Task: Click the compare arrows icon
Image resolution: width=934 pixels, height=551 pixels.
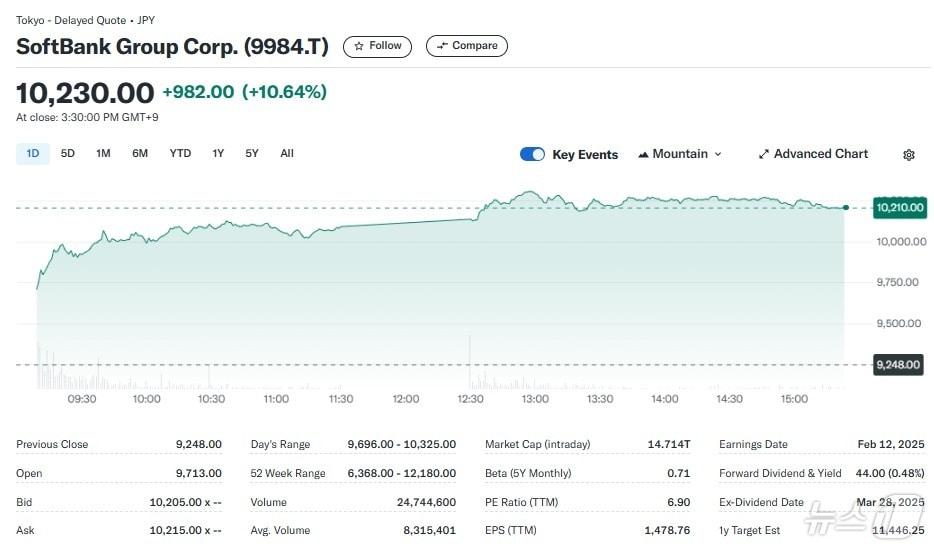Action: [x=442, y=46]
